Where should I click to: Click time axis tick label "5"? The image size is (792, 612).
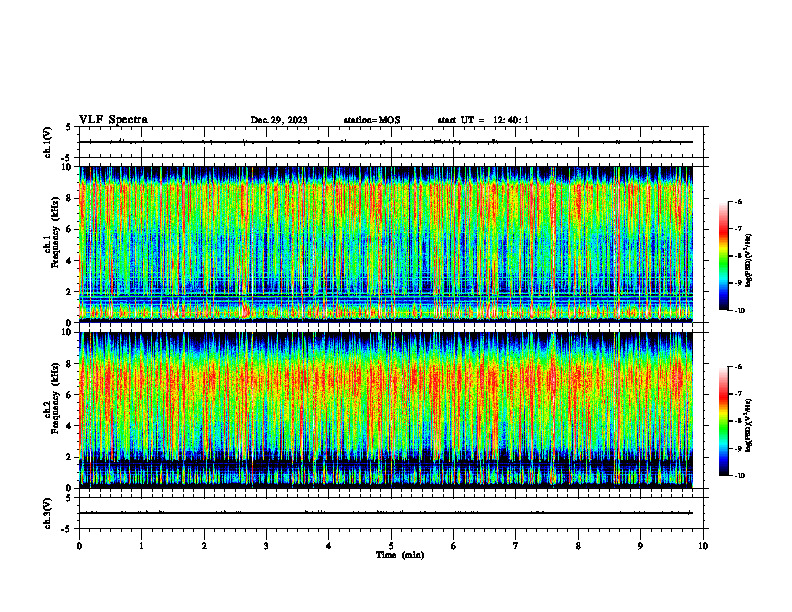(391, 546)
